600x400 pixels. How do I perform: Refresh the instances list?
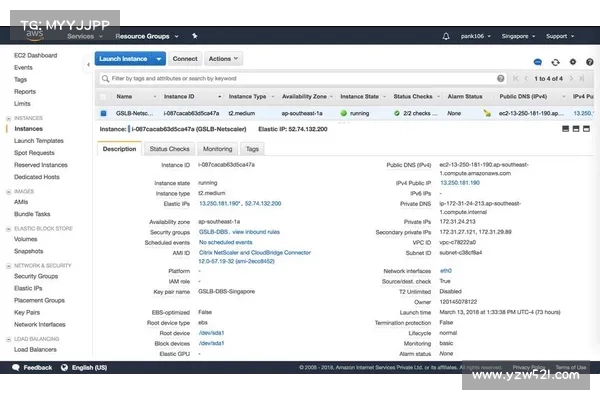point(555,62)
